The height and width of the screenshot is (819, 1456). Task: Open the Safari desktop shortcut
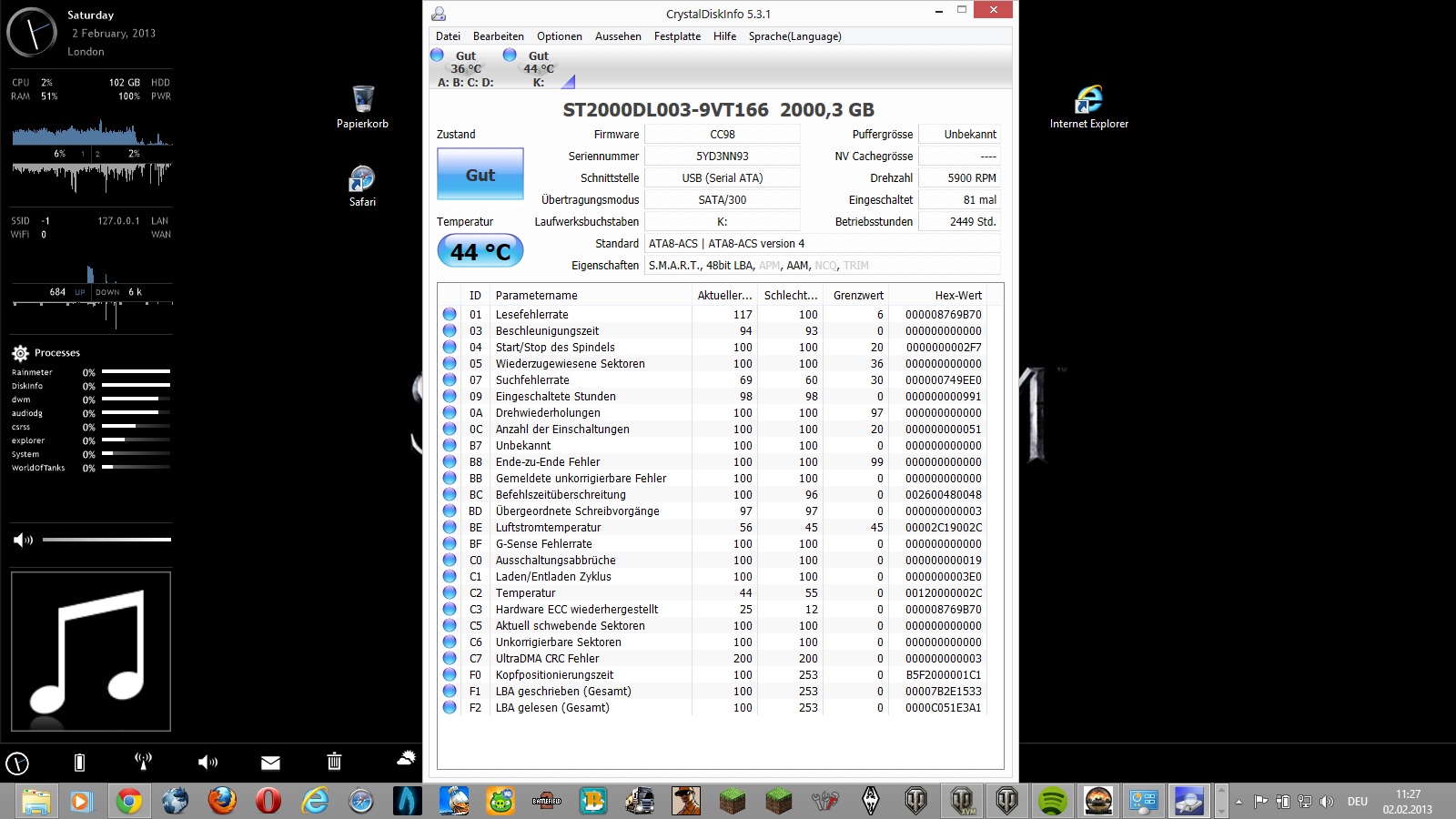point(362,186)
